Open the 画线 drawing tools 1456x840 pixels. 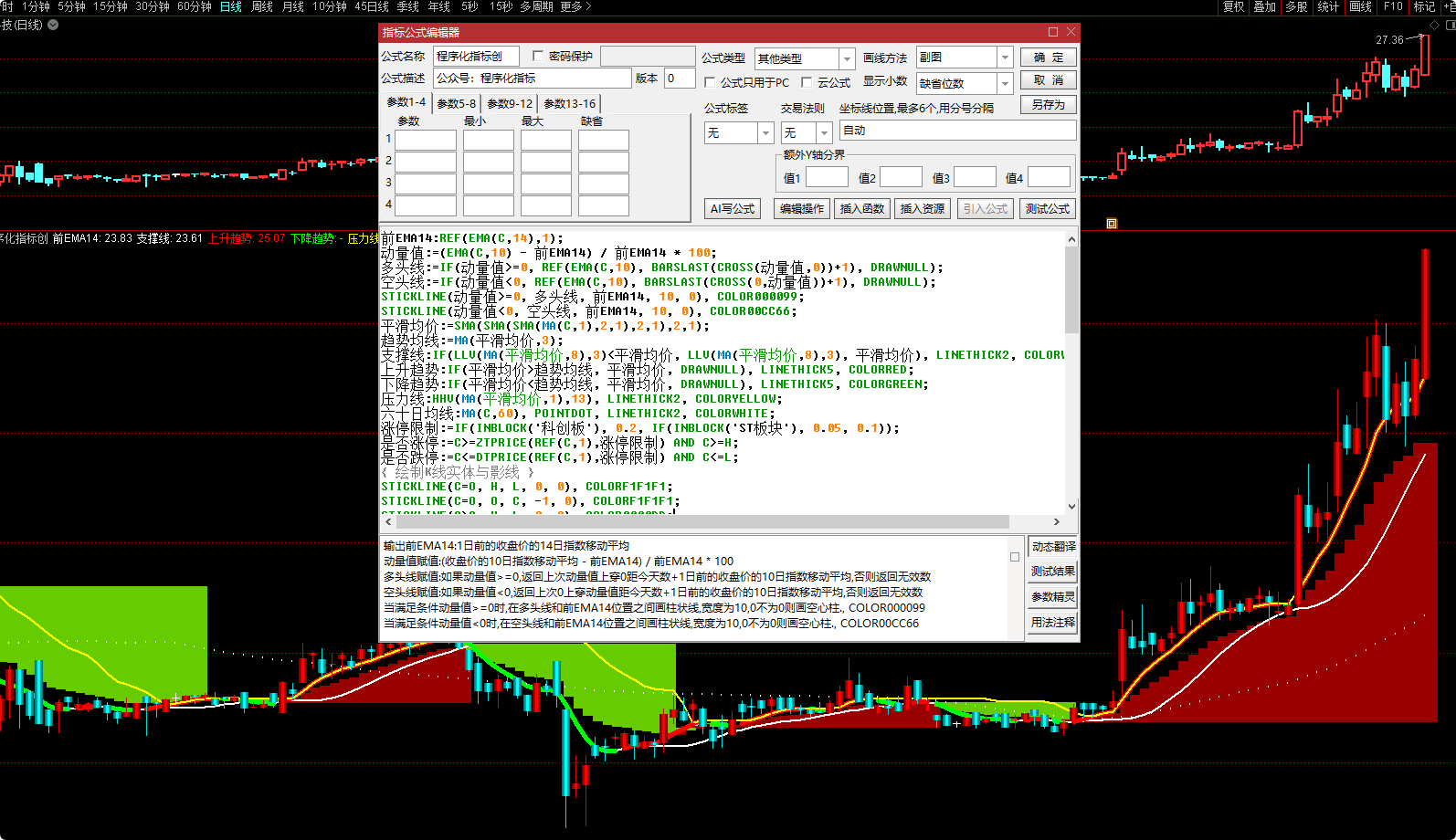click(x=1360, y=6)
